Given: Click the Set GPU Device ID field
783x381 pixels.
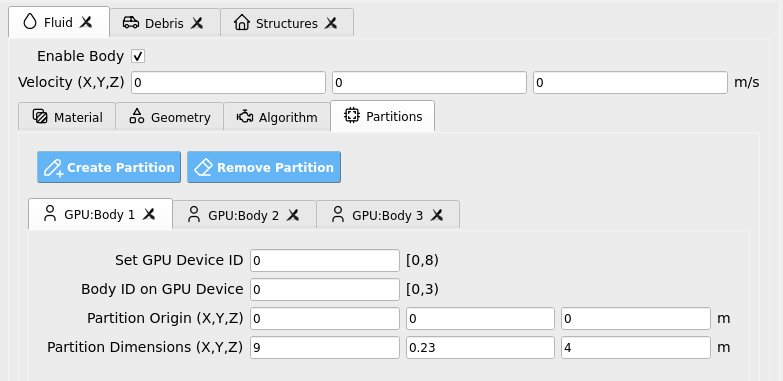Looking at the screenshot, I should pos(325,261).
